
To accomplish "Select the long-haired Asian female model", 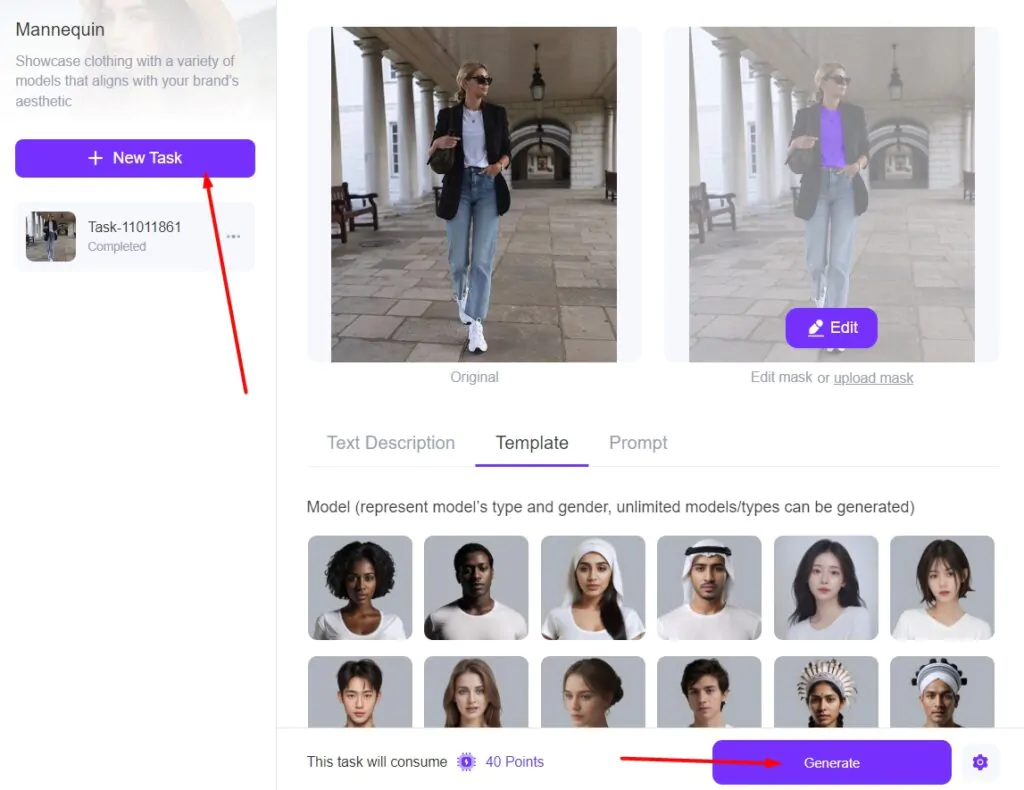I will point(826,588).
